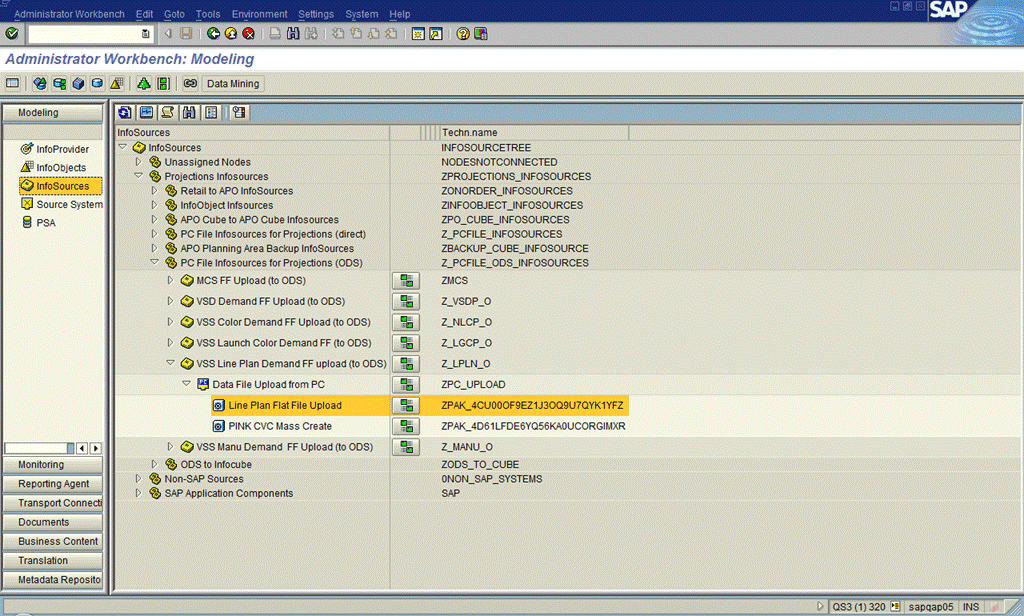
Task: Collapse the Projections Infosources node
Action: [x=138, y=176]
